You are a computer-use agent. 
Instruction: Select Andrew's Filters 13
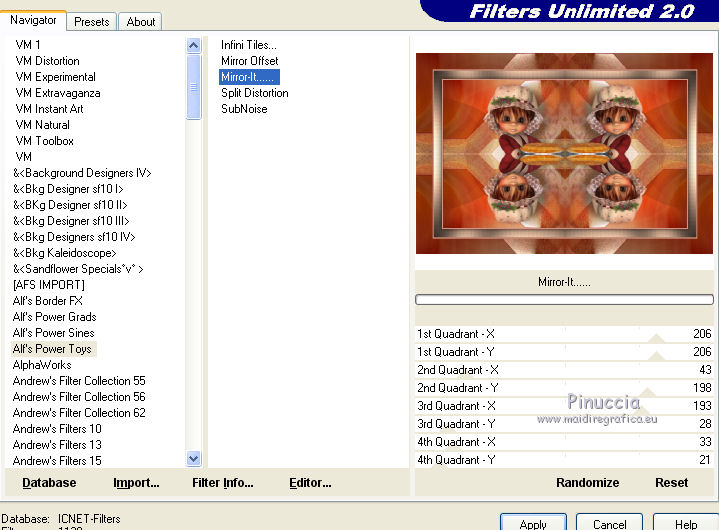point(57,445)
